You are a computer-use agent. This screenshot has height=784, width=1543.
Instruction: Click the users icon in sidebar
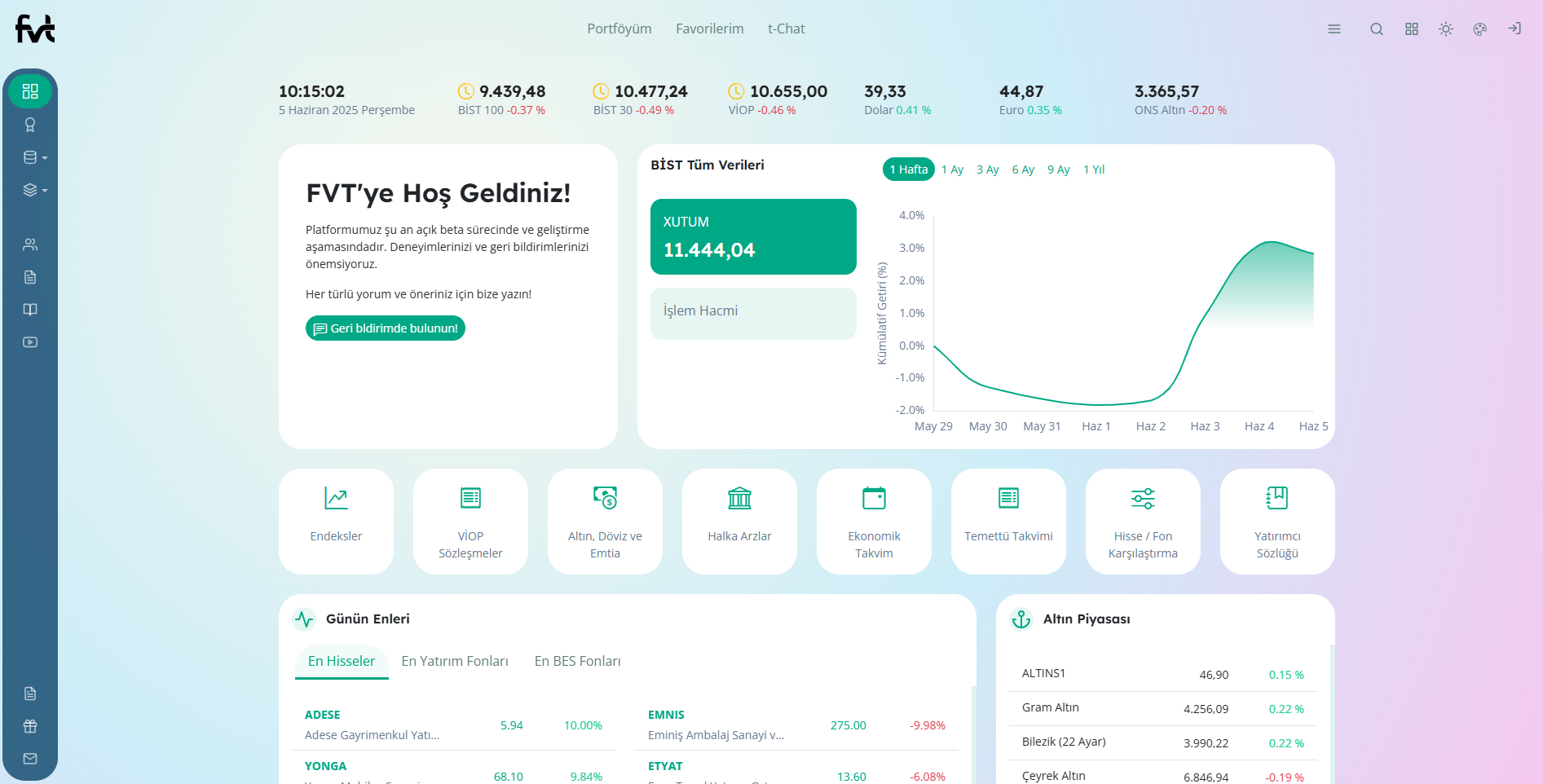click(x=30, y=244)
